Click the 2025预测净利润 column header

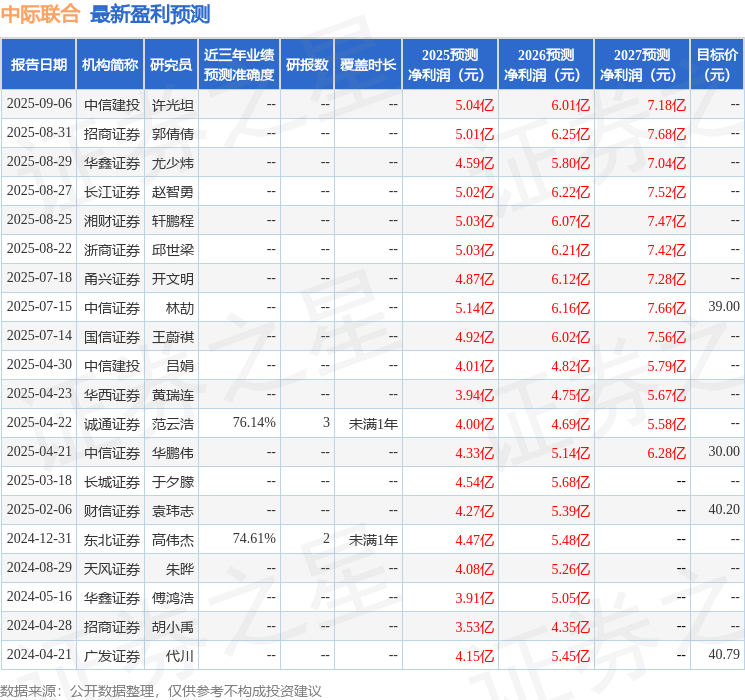pos(450,65)
